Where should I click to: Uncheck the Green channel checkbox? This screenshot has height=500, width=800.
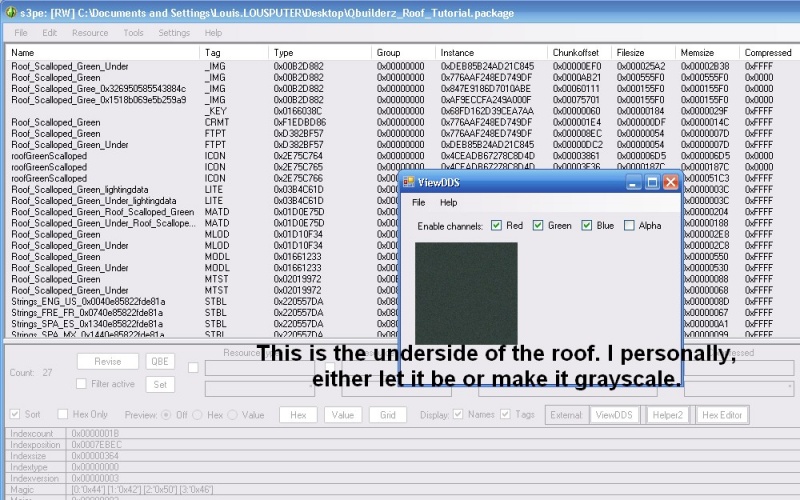coord(538,226)
